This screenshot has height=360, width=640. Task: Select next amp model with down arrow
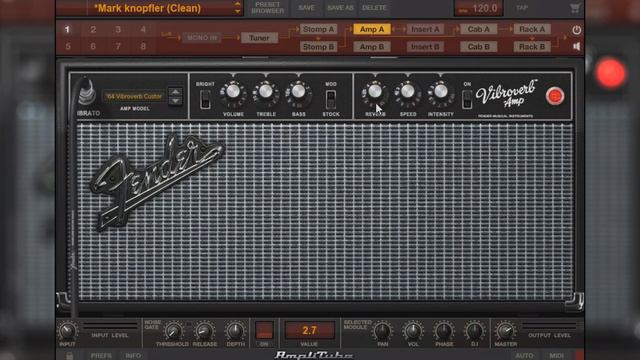pyautogui.click(x=176, y=101)
